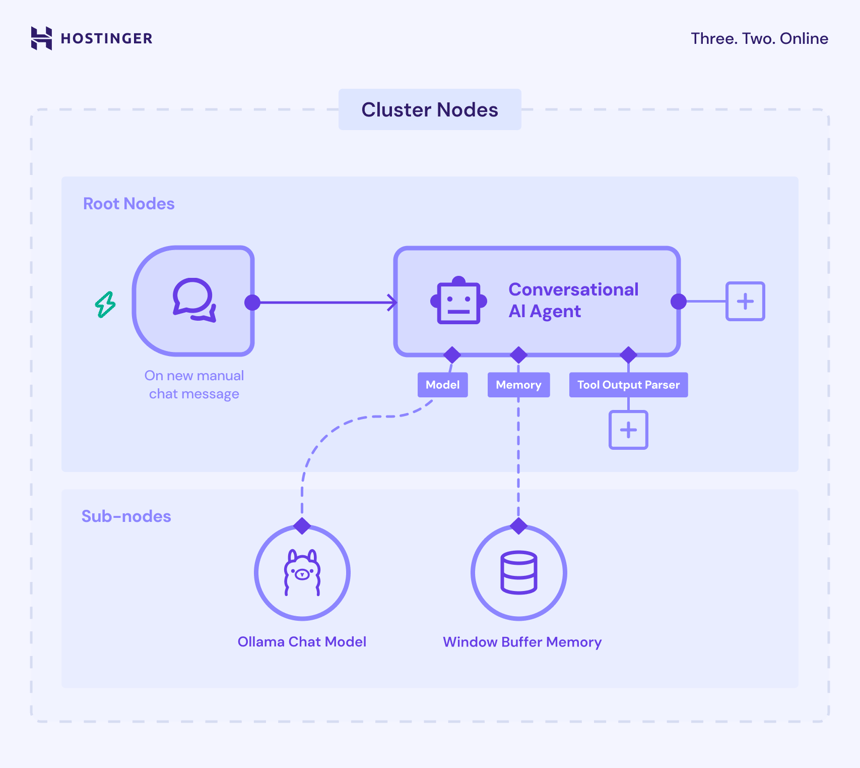Open the Ollama Chat Model llama icon

(x=302, y=572)
